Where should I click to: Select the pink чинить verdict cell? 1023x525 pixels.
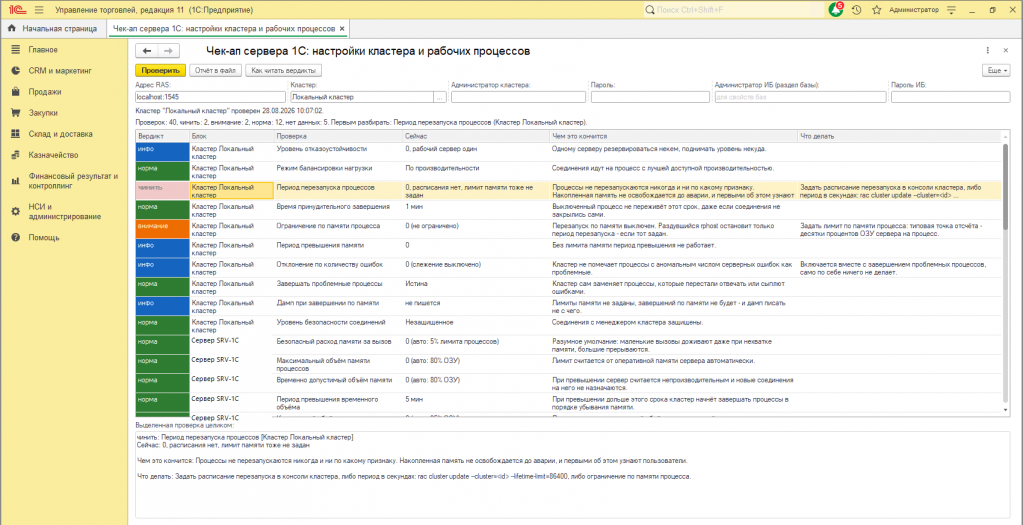[x=162, y=190]
